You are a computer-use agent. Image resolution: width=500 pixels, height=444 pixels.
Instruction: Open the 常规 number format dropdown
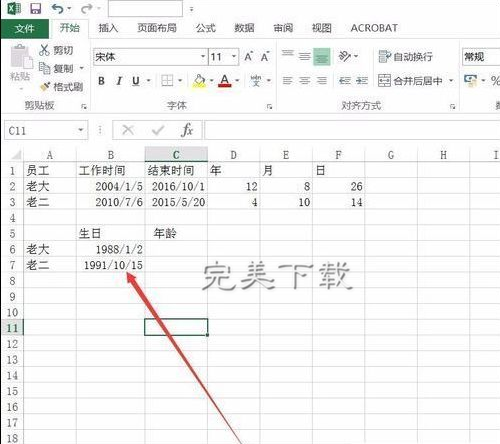(481, 57)
